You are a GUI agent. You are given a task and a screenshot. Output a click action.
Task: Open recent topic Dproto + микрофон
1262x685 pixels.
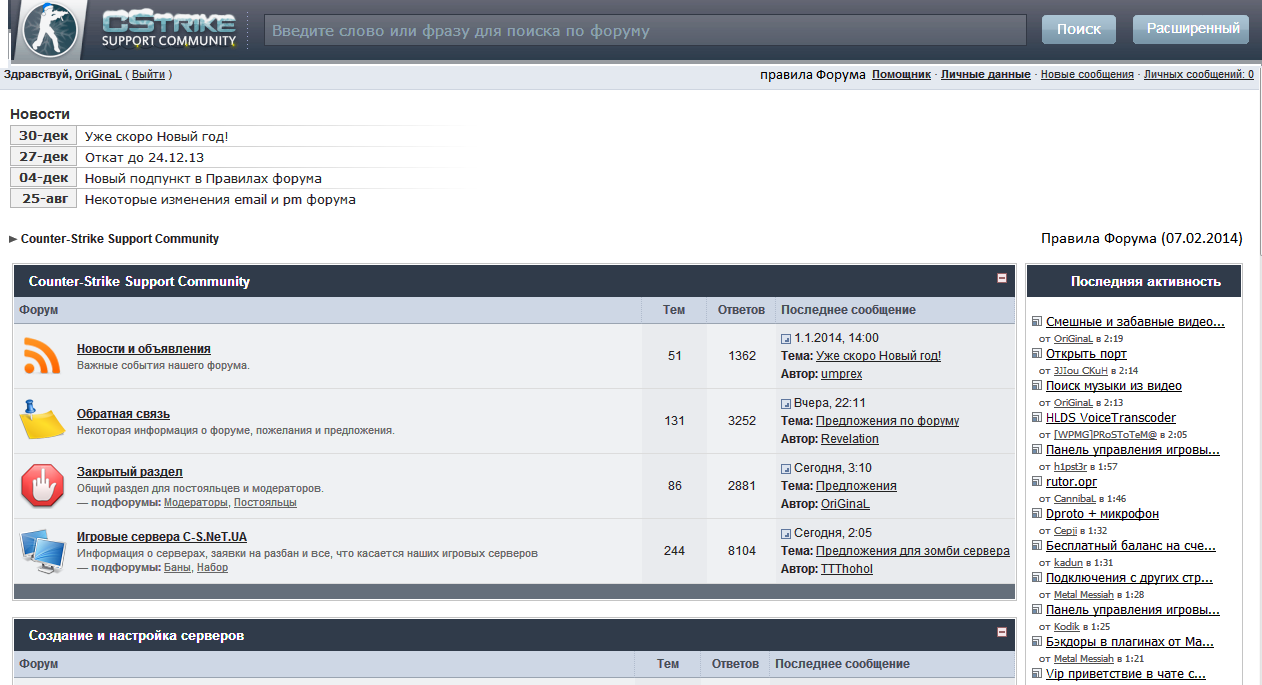pyautogui.click(x=1102, y=514)
